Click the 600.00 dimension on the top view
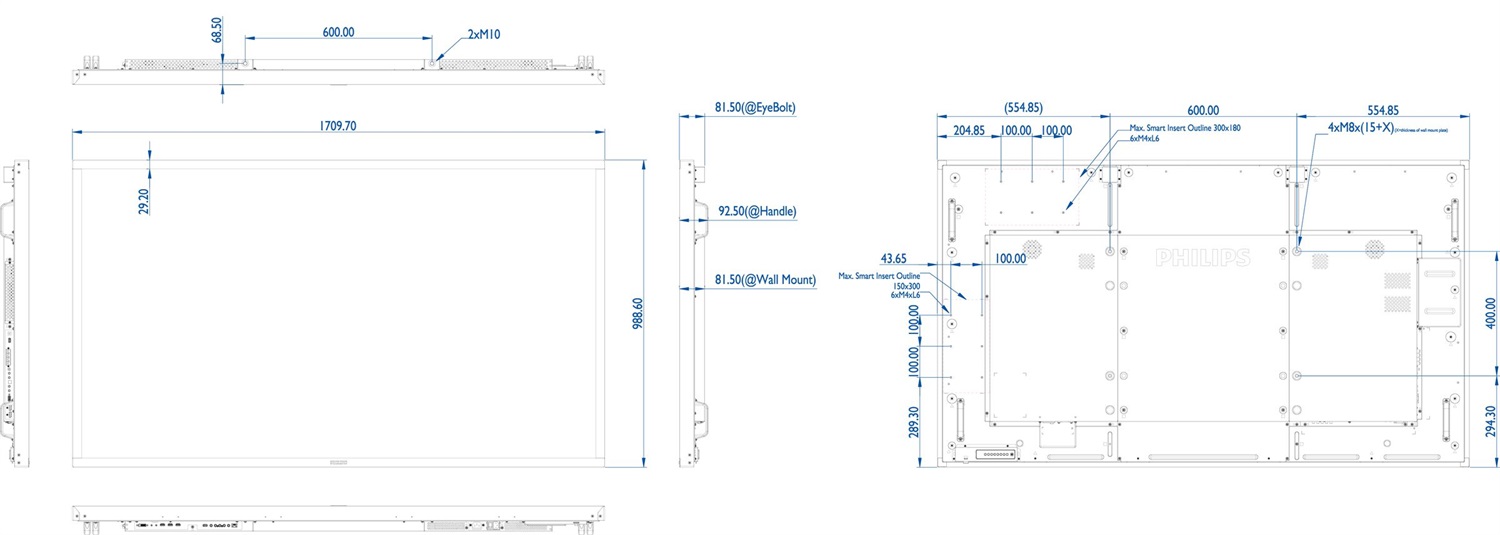Viewport: 1500px width, 535px height. pyautogui.click(x=338, y=32)
